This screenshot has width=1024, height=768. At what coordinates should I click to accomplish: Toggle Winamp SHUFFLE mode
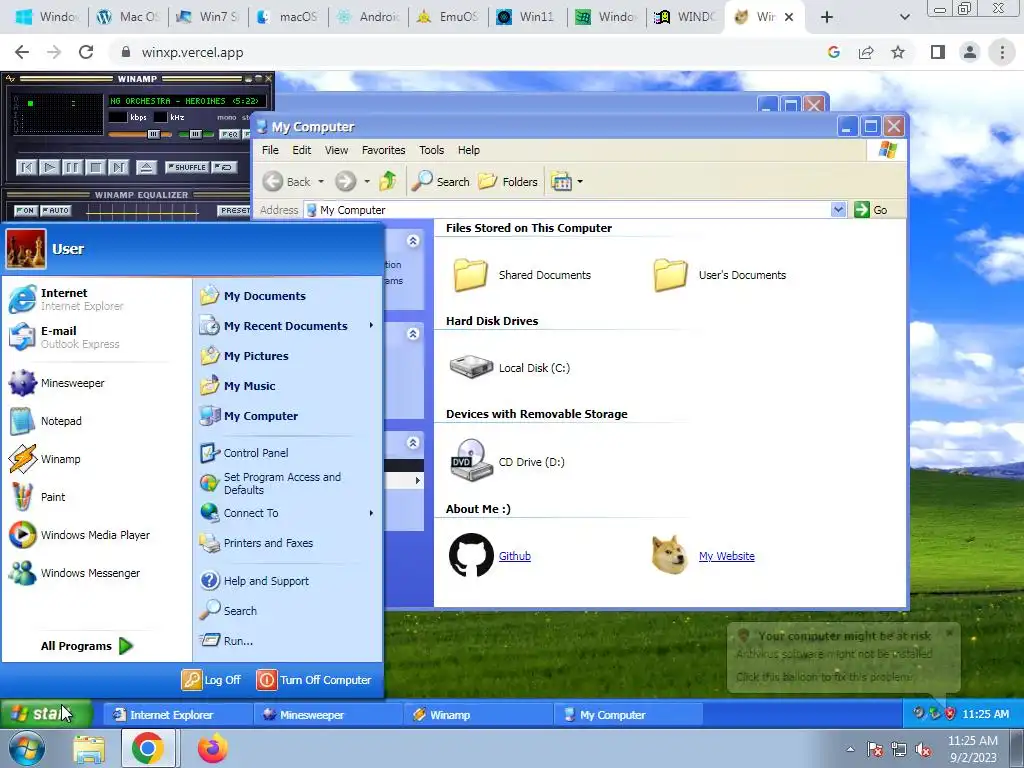coord(187,167)
